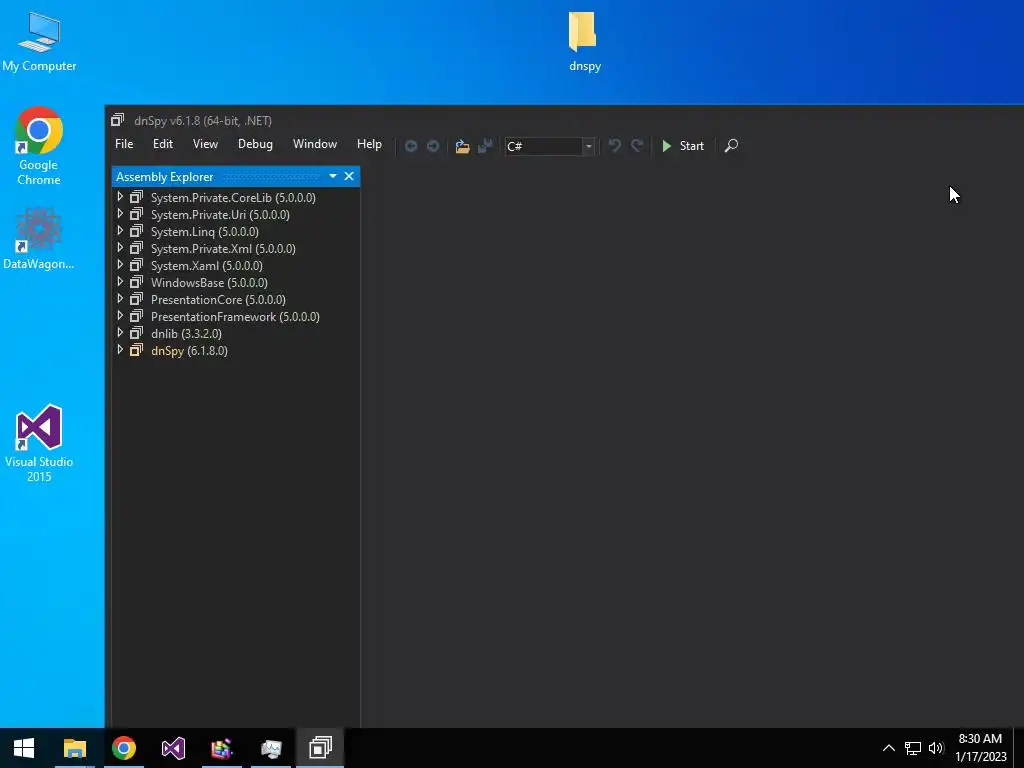Click the dnSpy title bar app icon
The image size is (1024, 768).
pos(118,120)
